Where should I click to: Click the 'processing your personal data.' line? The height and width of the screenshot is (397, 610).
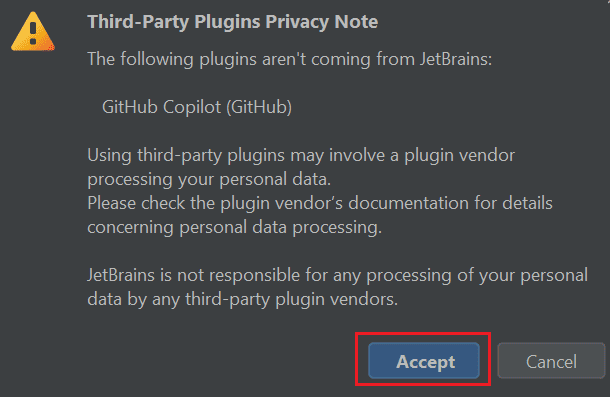[209, 179]
